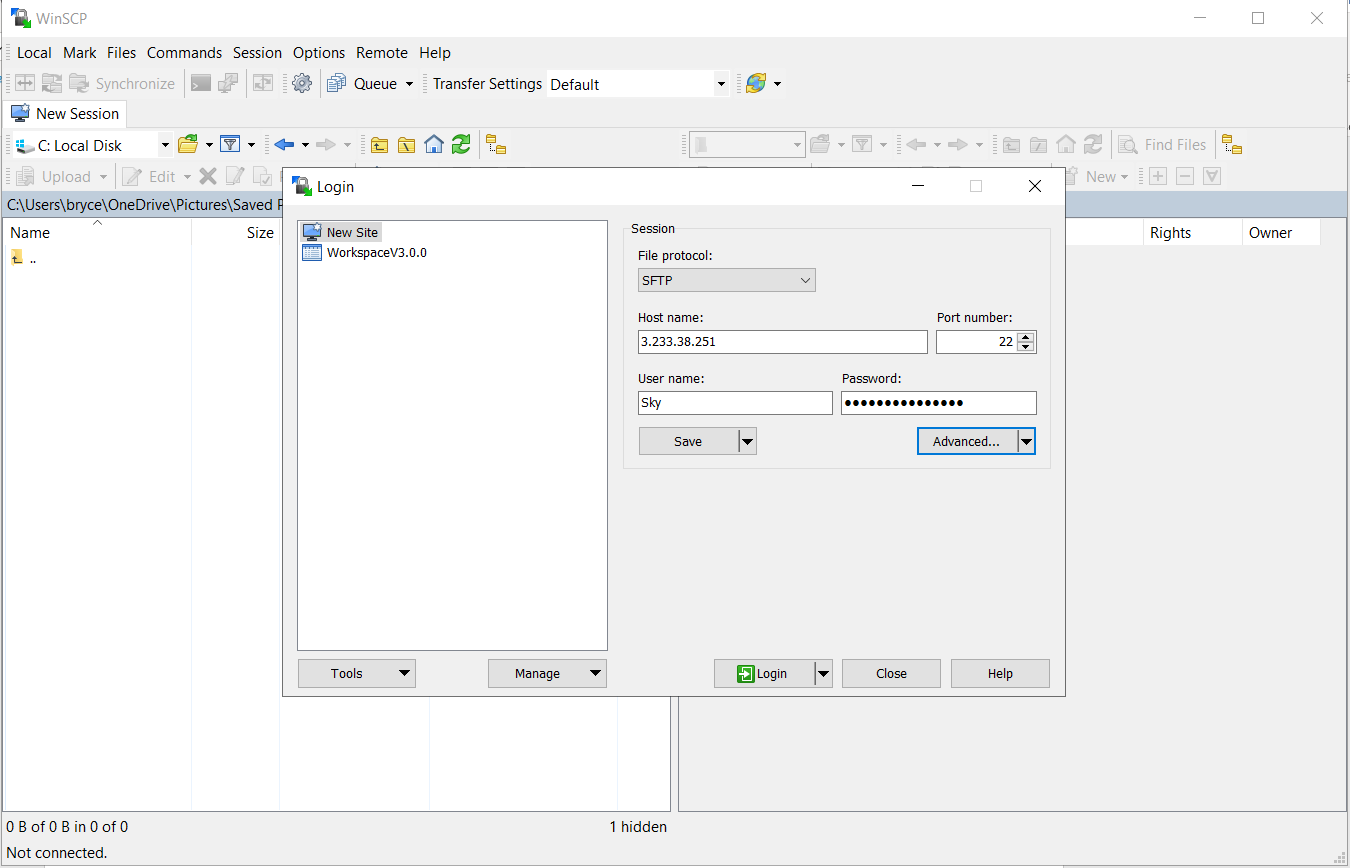Click the local Delete X icon
Image resolution: width=1350 pixels, height=868 pixels.
(208, 177)
